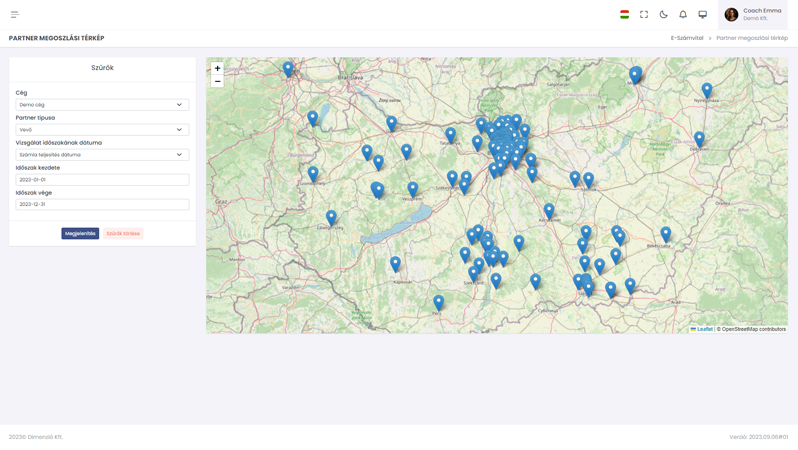Toggle the hamburger sidebar menu
The width and height of the screenshot is (798, 450).
tap(15, 15)
